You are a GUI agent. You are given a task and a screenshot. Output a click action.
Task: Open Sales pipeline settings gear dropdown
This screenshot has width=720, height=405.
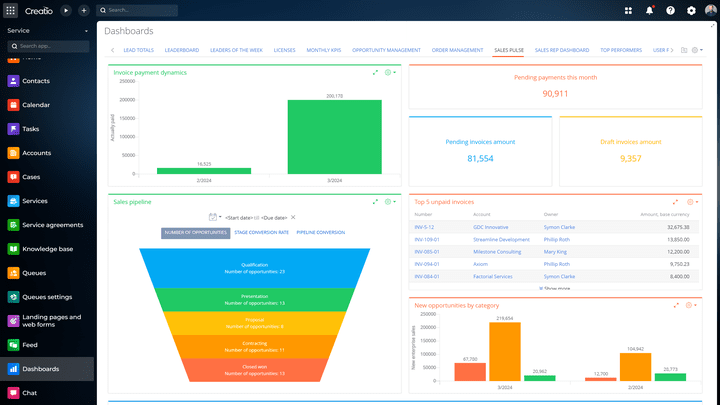pyautogui.click(x=390, y=202)
